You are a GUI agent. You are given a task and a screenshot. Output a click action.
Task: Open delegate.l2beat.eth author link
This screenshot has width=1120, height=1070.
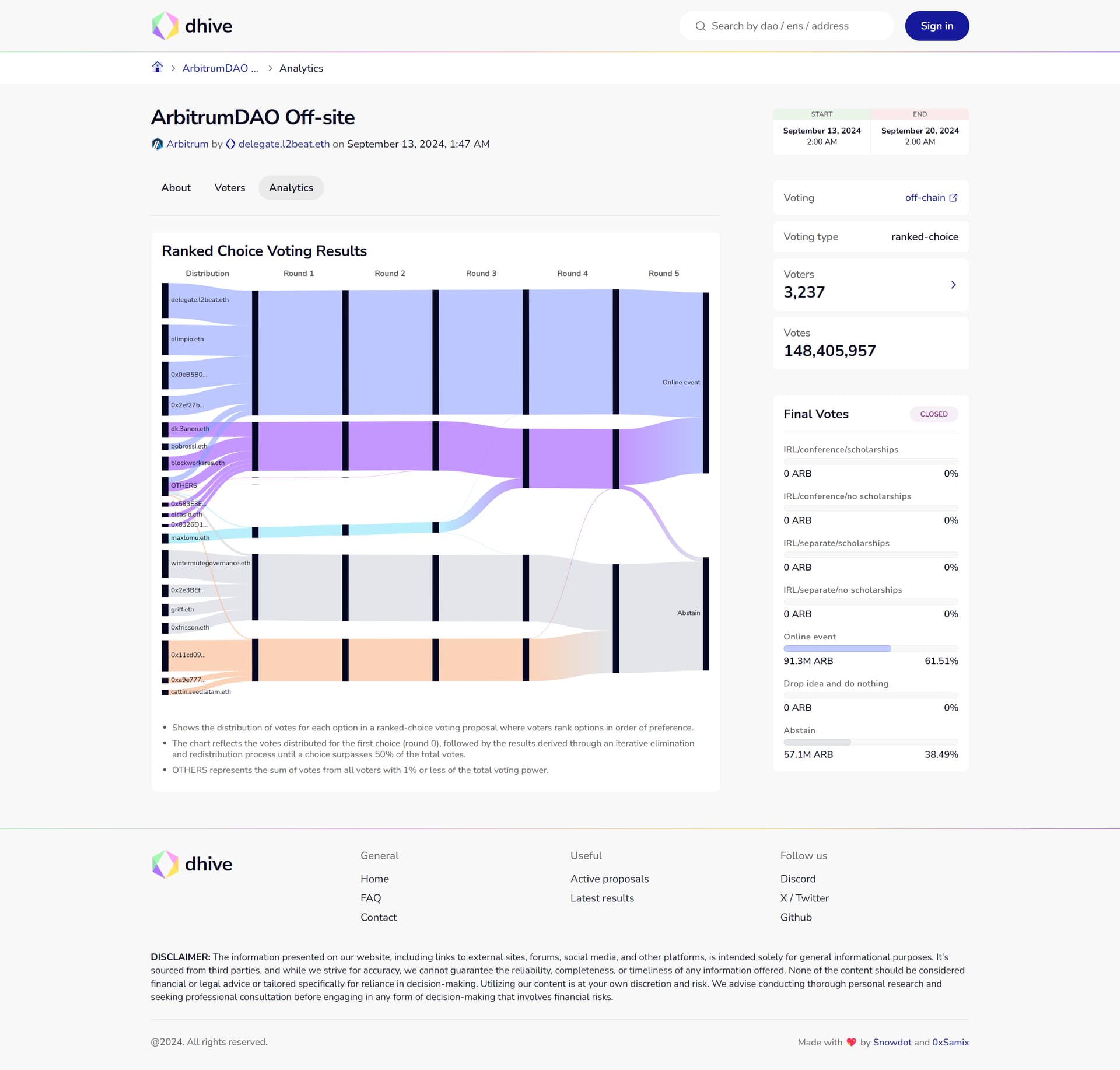point(284,144)
